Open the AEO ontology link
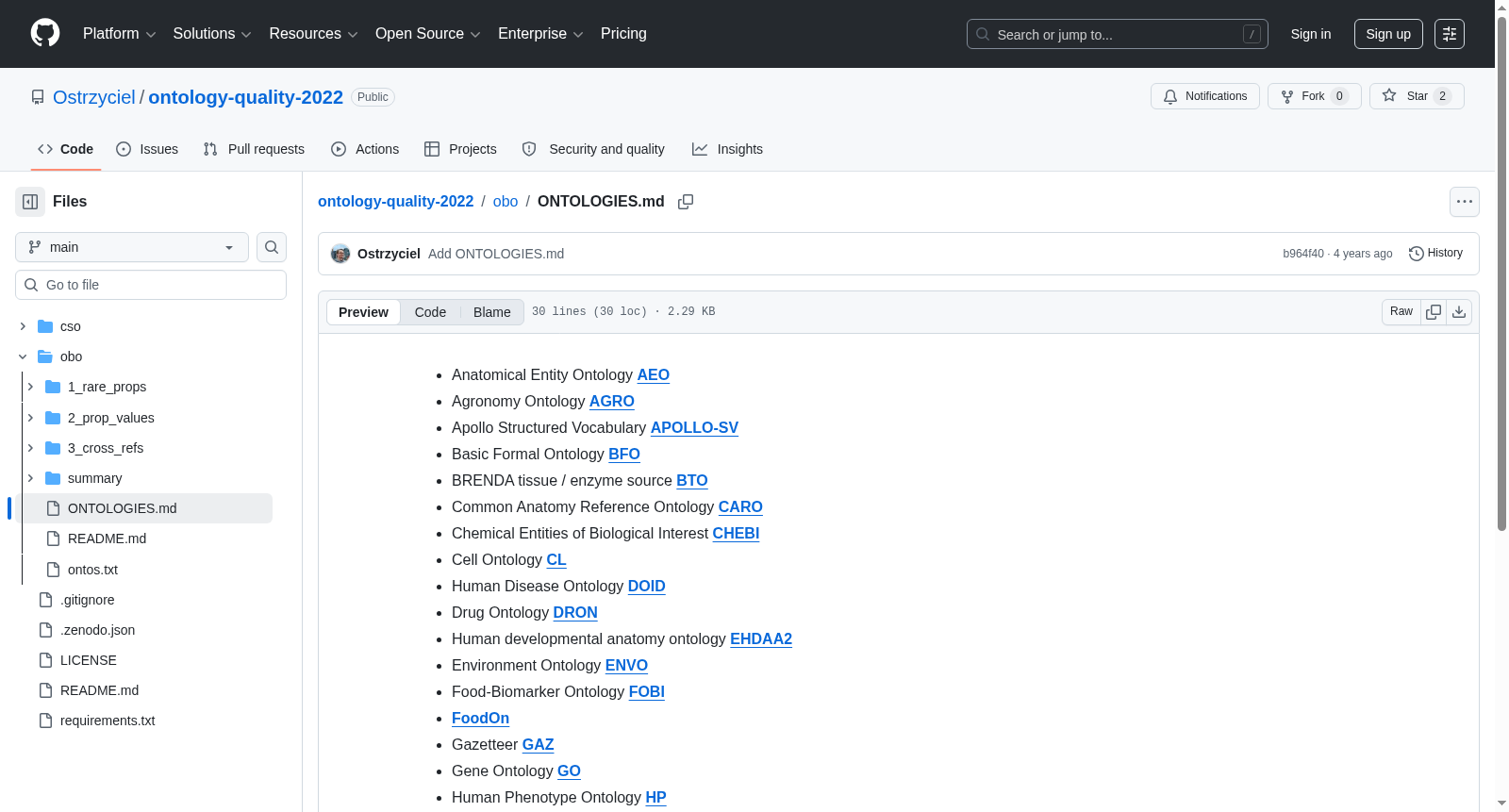Viewport: 1509px width, 812px height. click(x=653, y=375)
